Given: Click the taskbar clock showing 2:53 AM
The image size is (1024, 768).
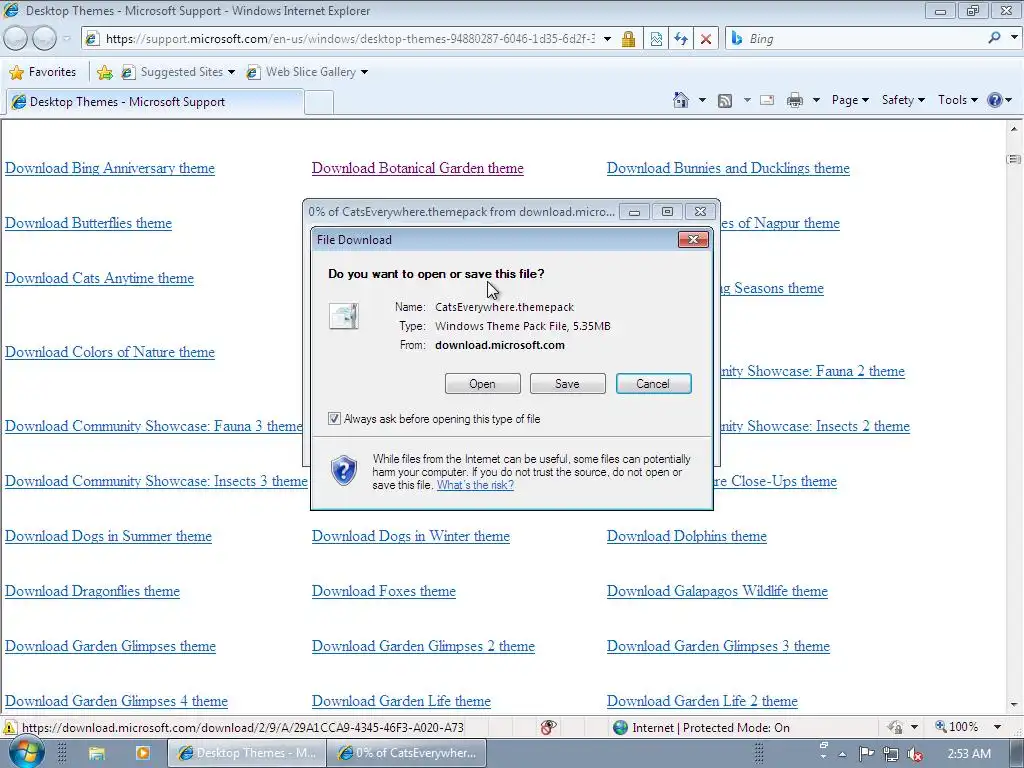Looking at the screenshot, I should [968, 754].
